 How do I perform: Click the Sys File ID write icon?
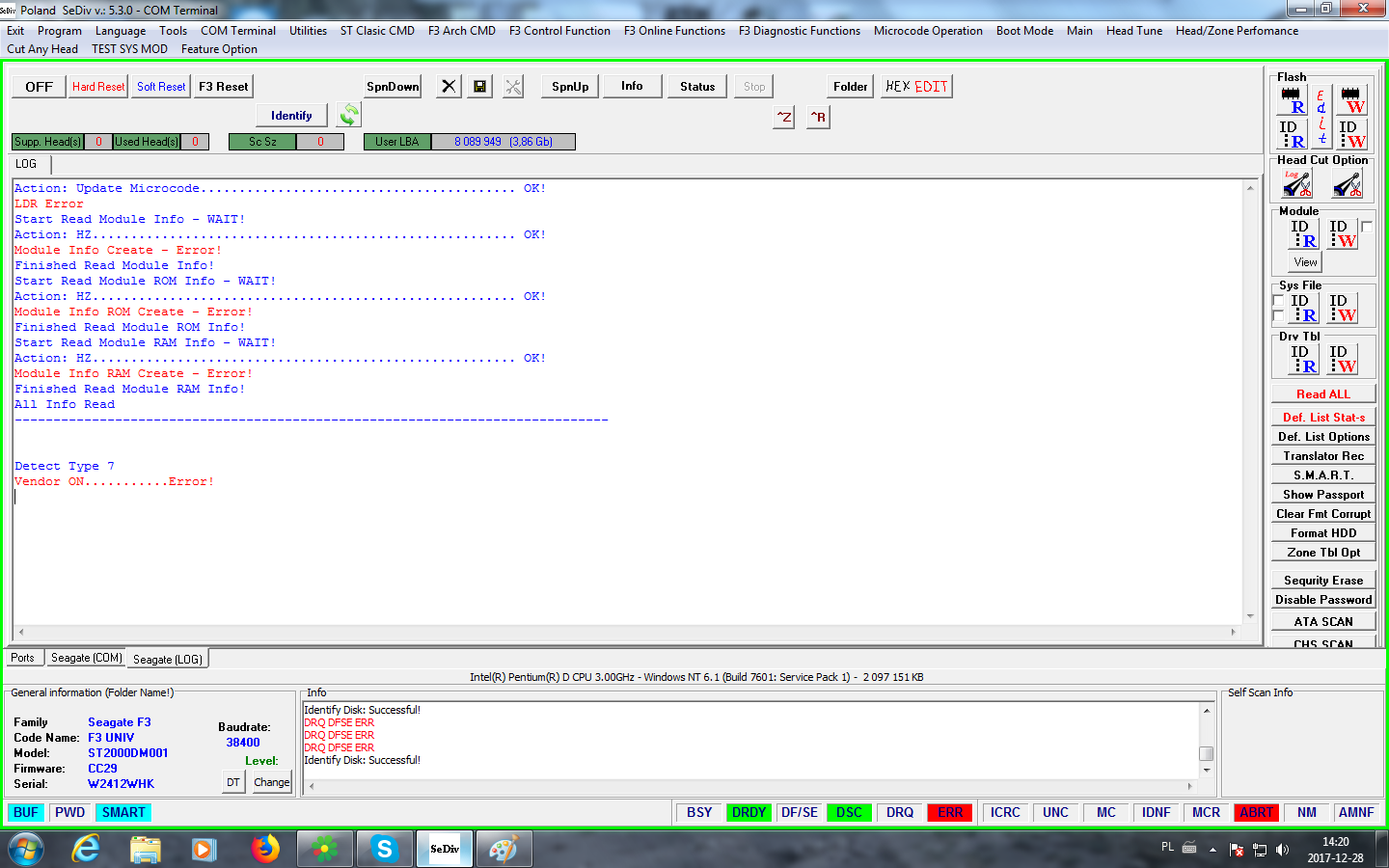pyautogui.click(x=1343, y=309)
